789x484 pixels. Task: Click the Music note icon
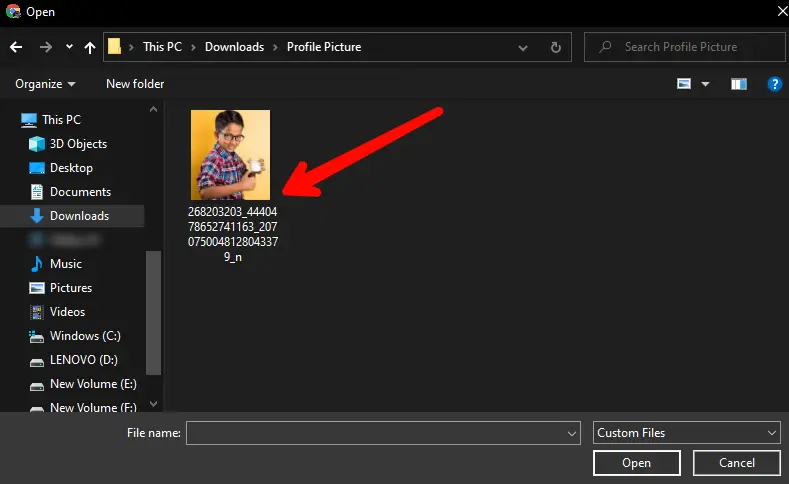point(37,264)
